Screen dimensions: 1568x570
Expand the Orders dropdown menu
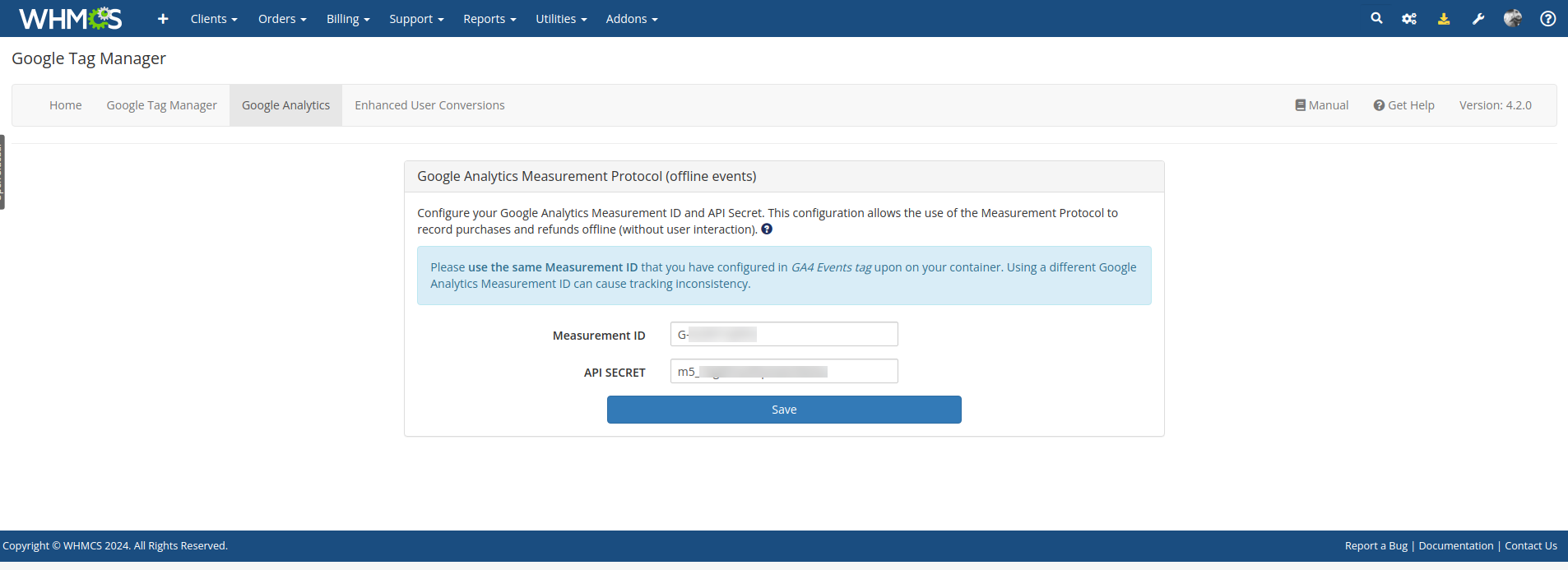282,19
